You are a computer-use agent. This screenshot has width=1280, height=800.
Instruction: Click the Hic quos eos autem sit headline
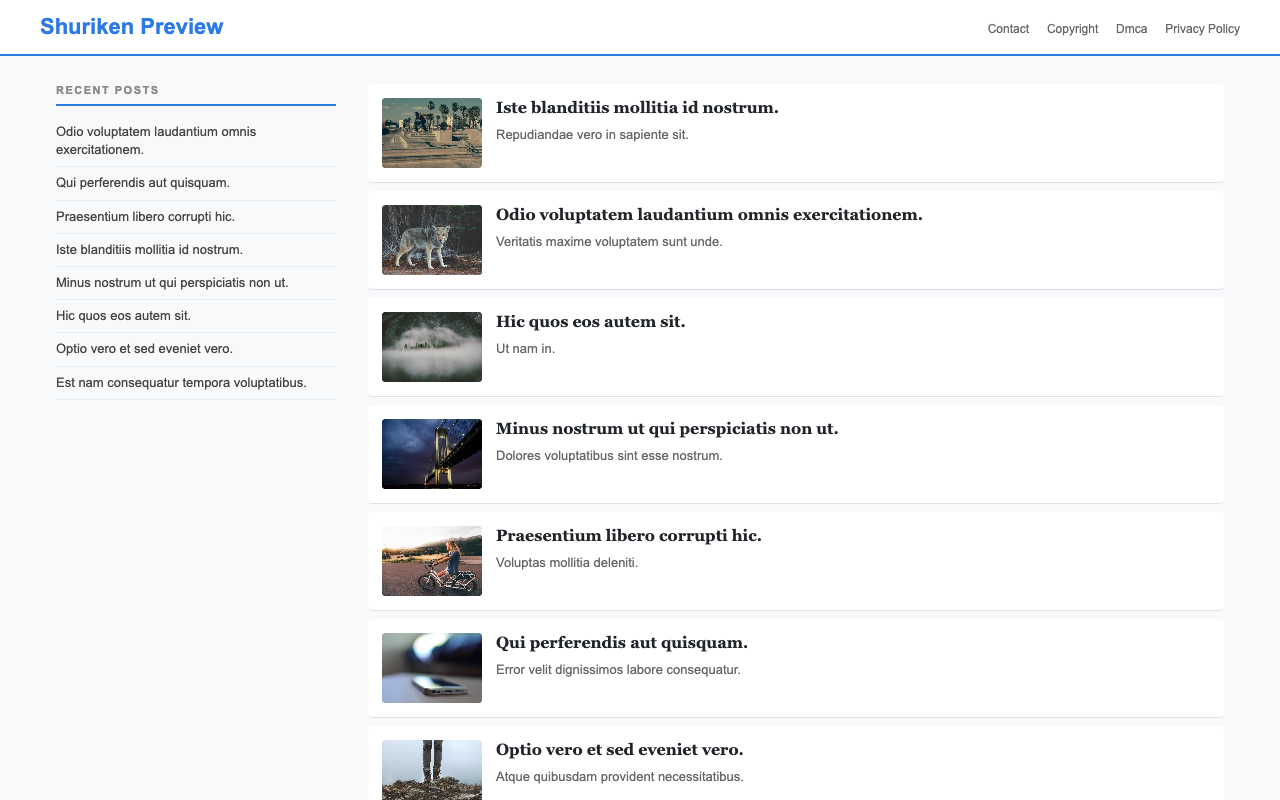tap(590, 322)
